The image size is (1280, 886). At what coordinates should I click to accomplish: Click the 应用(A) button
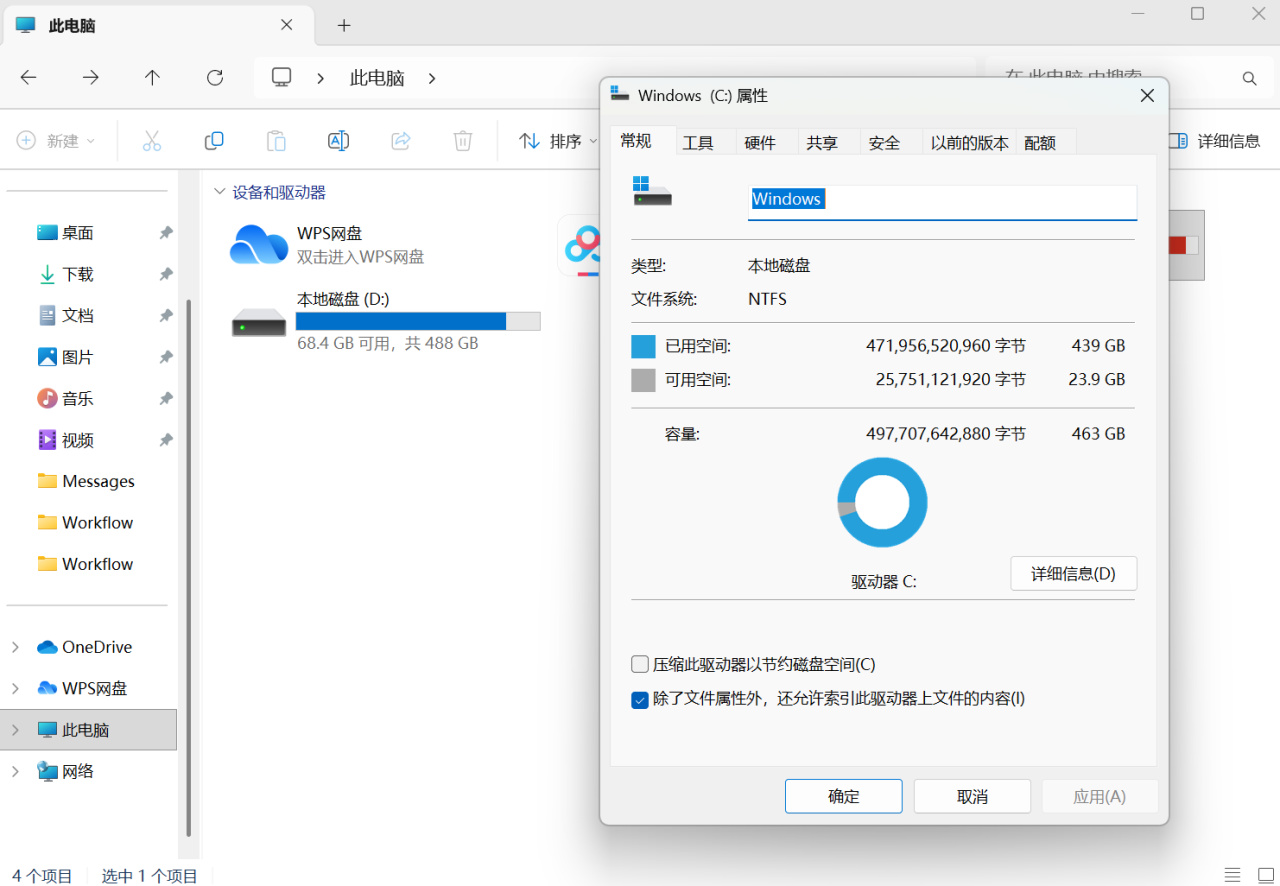[x=1100, y=797]
